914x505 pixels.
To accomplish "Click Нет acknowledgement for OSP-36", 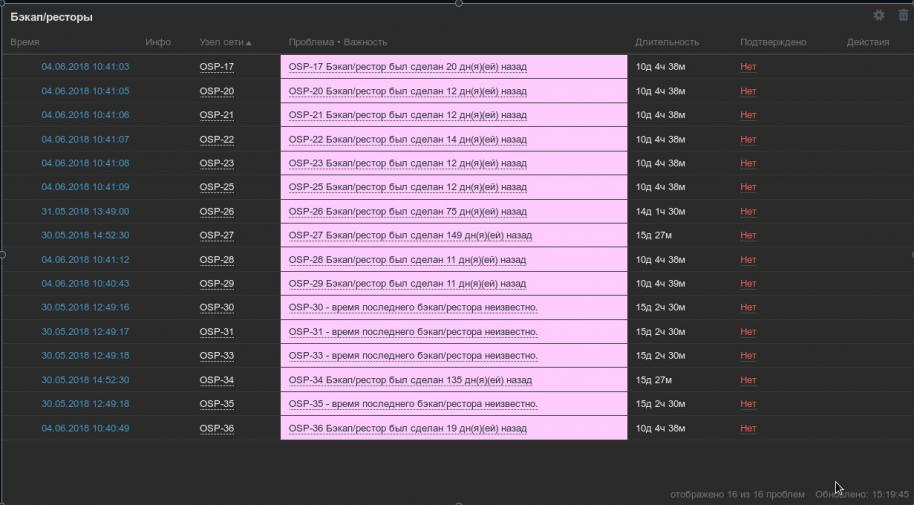I will pos(748,428).
